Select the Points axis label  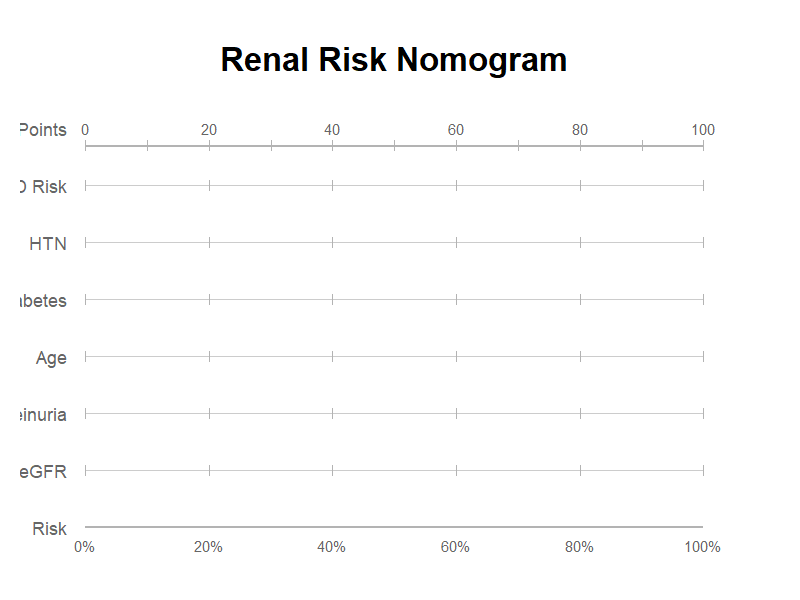43,130
